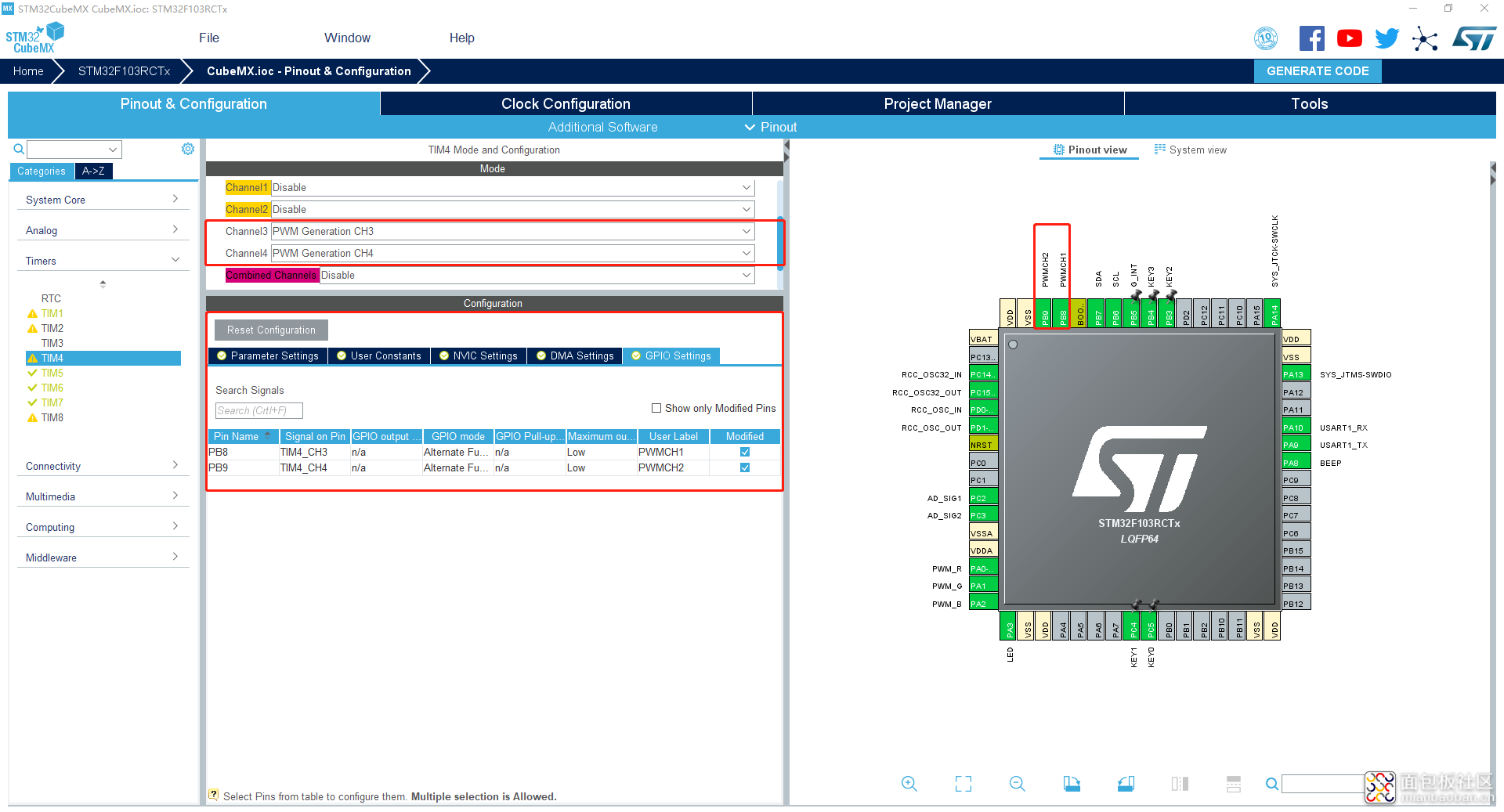Toggle the Modified checkbox for PB8

745,452
